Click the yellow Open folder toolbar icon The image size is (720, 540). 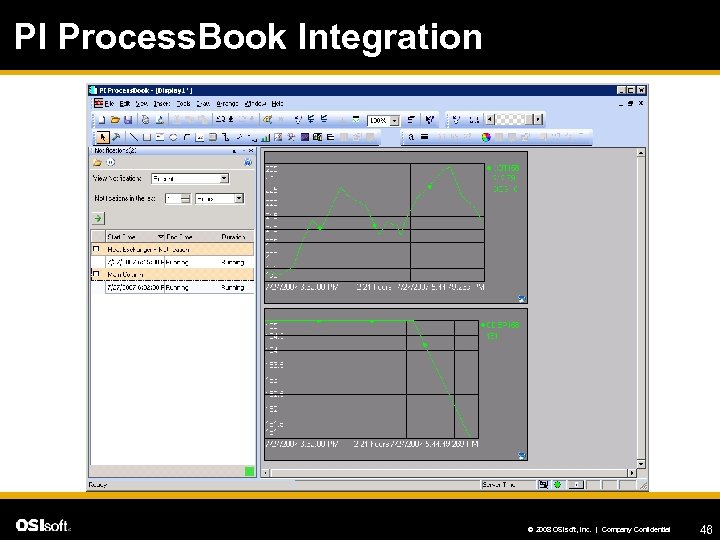(x=115, y=120)
